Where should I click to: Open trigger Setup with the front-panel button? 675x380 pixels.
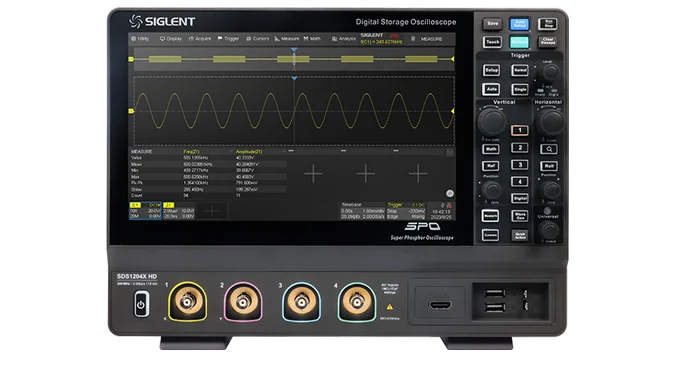tap(491, 70)
